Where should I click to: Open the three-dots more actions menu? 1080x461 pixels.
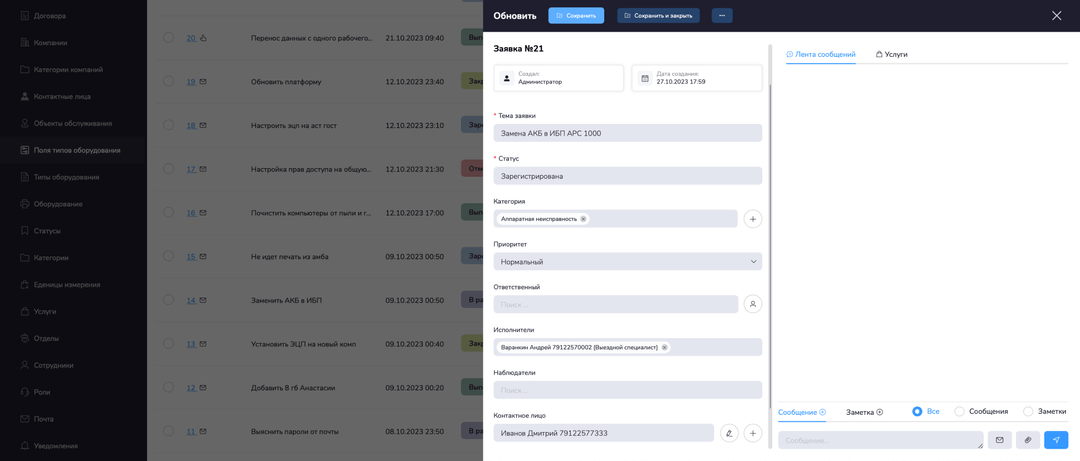pyautogui.click(x=722, y=15)
